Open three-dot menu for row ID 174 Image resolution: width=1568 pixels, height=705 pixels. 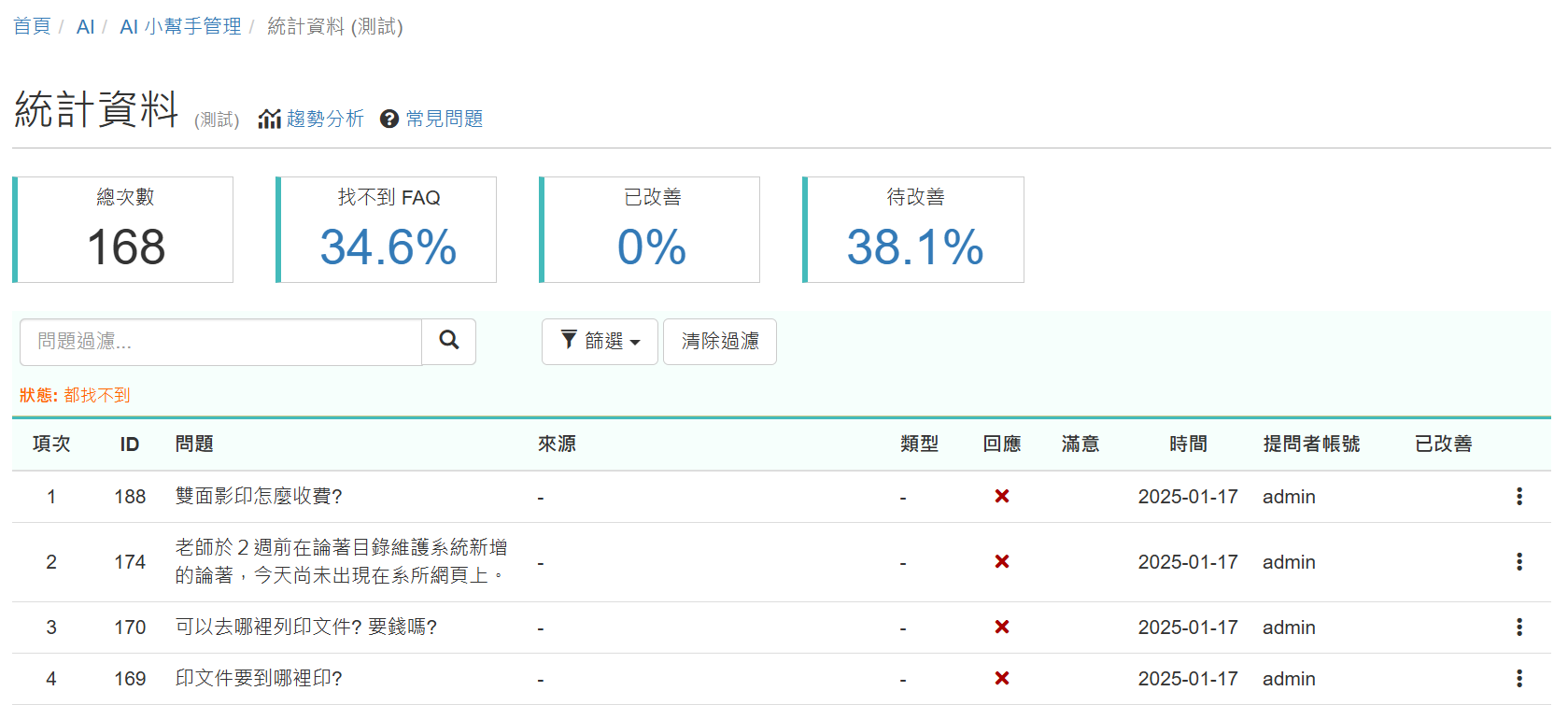click(x=1519, y=562)
